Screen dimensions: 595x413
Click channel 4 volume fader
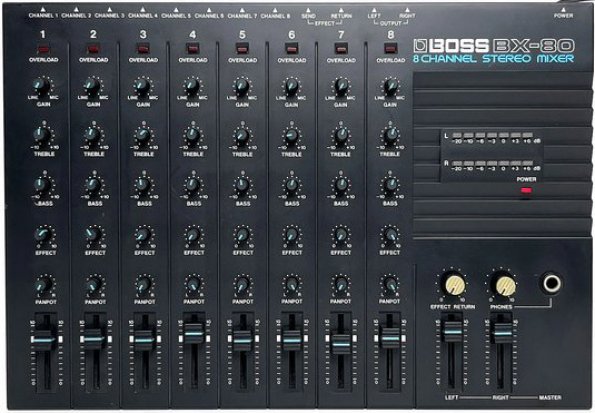click(x=194, y=334)
